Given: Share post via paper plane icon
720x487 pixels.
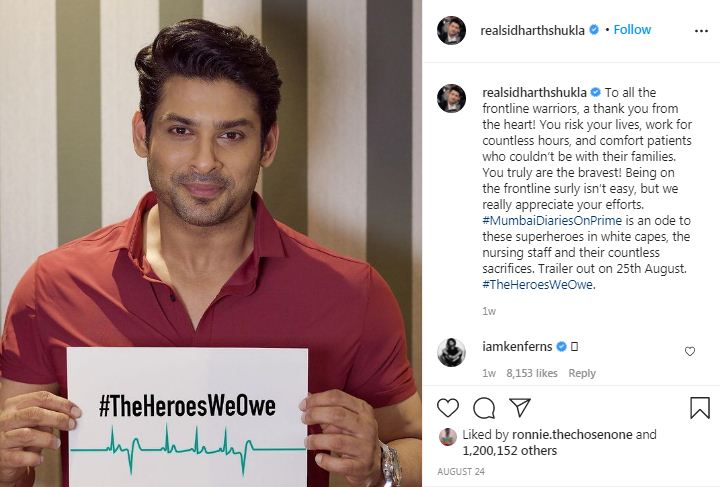Looking at the screenshot, I should 520,407.
